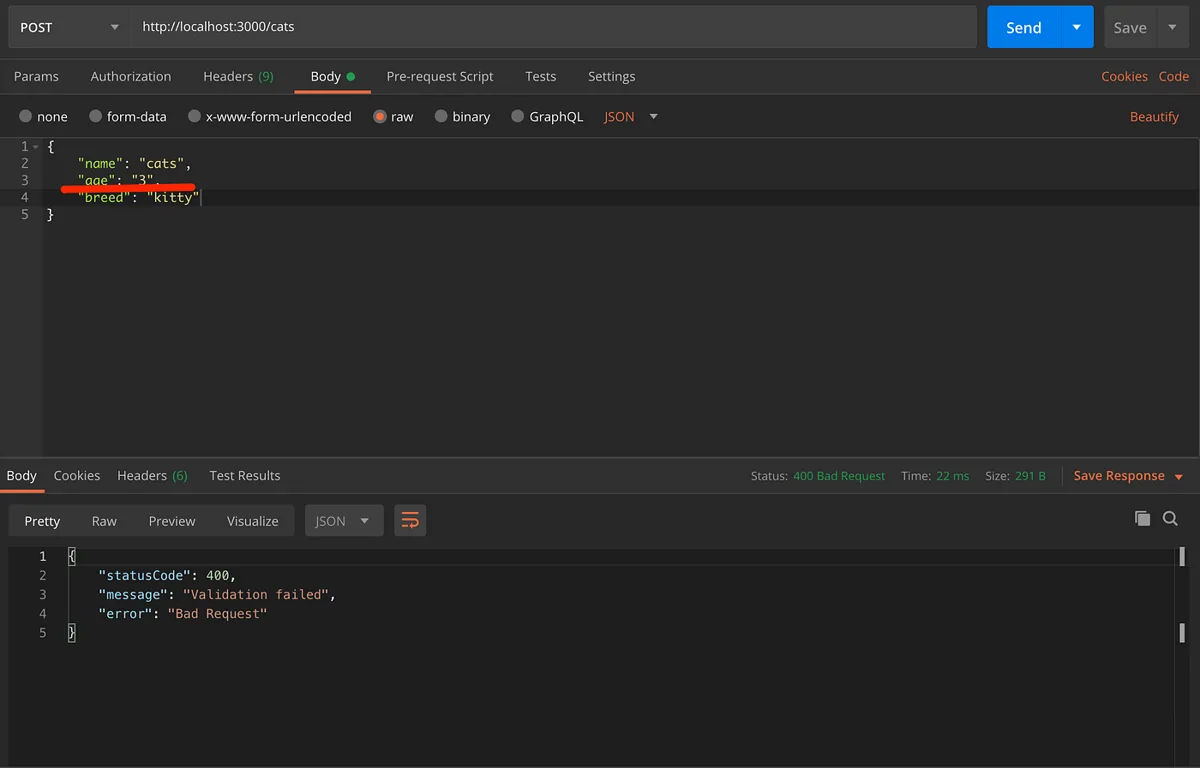The image size is (1200, 768).
Task: Select the raw body type
Action: pos(393,116)
